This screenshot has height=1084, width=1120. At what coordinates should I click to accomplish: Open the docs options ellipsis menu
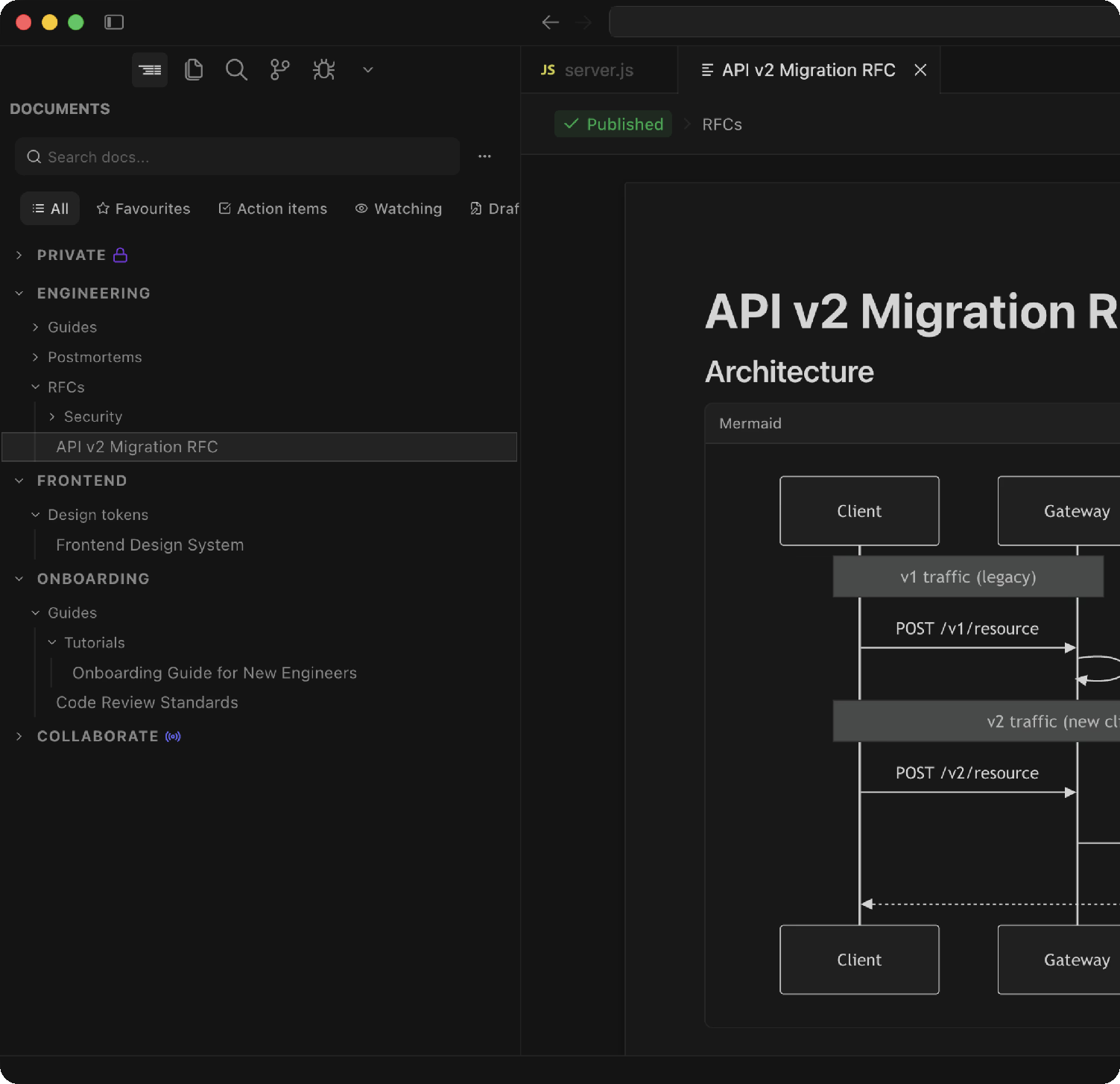484,156
